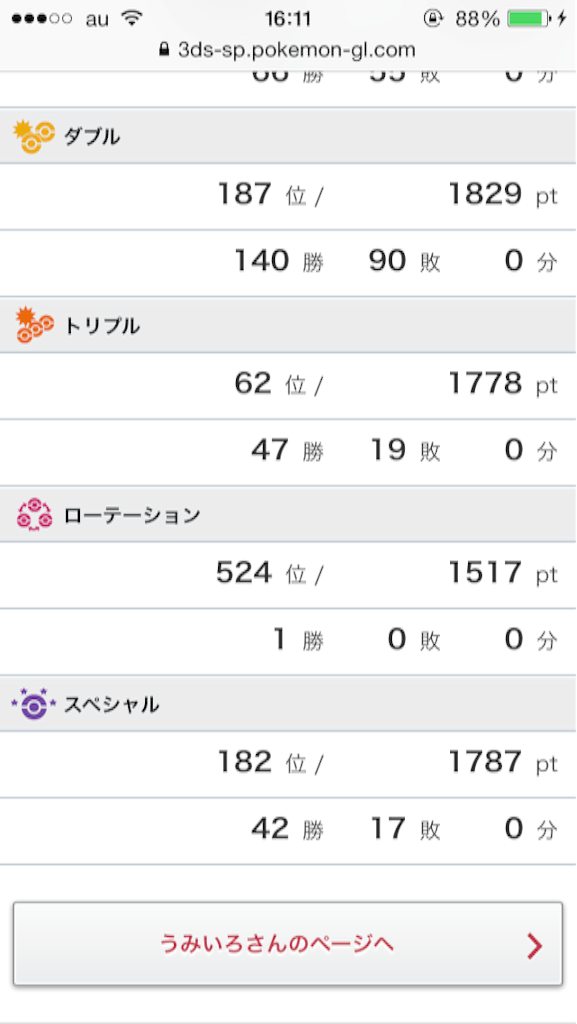This screenshot has height=1024, width=577.
Task: Click the purple Special battle icon
Action: coord(34,703)
